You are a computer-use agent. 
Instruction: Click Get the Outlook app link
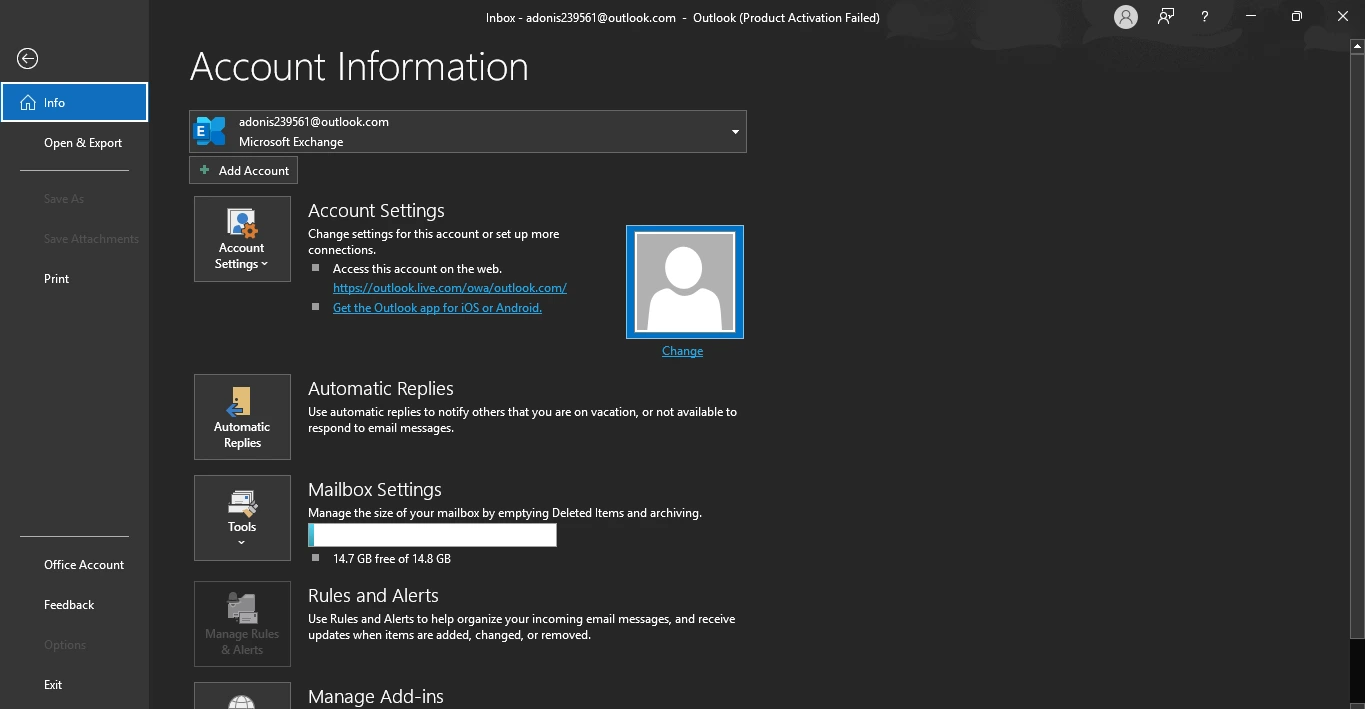click(x=437, y=308)
